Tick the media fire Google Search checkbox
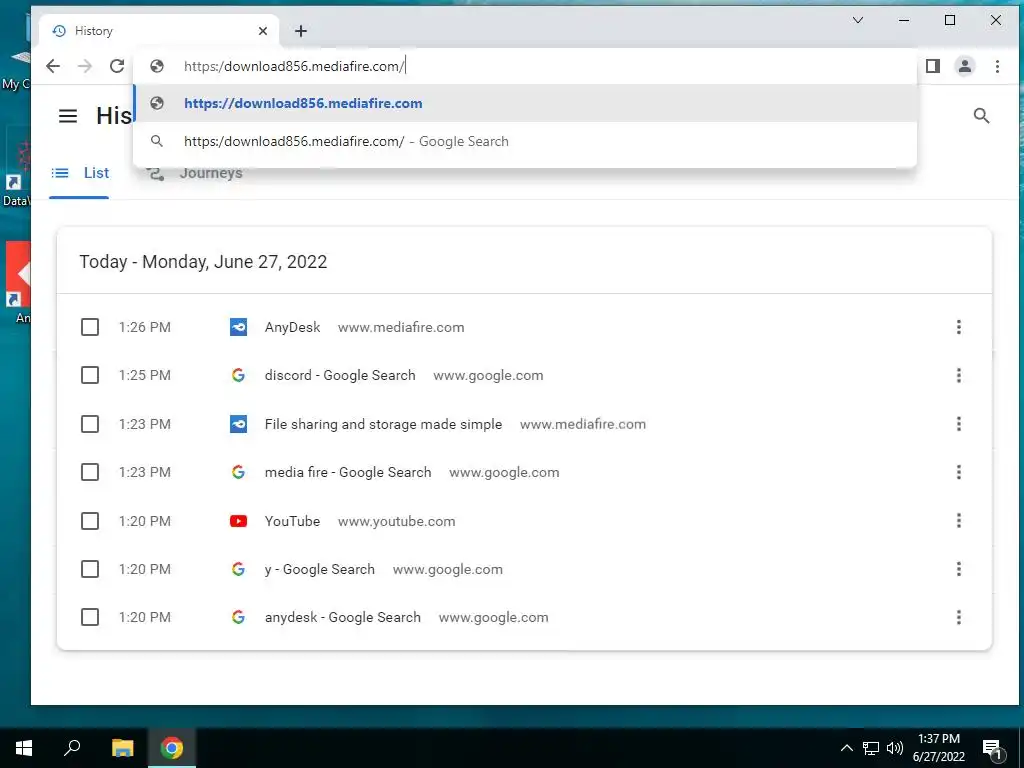The width and height of the screenshot is (1024, 768). [x=89, y=472]
